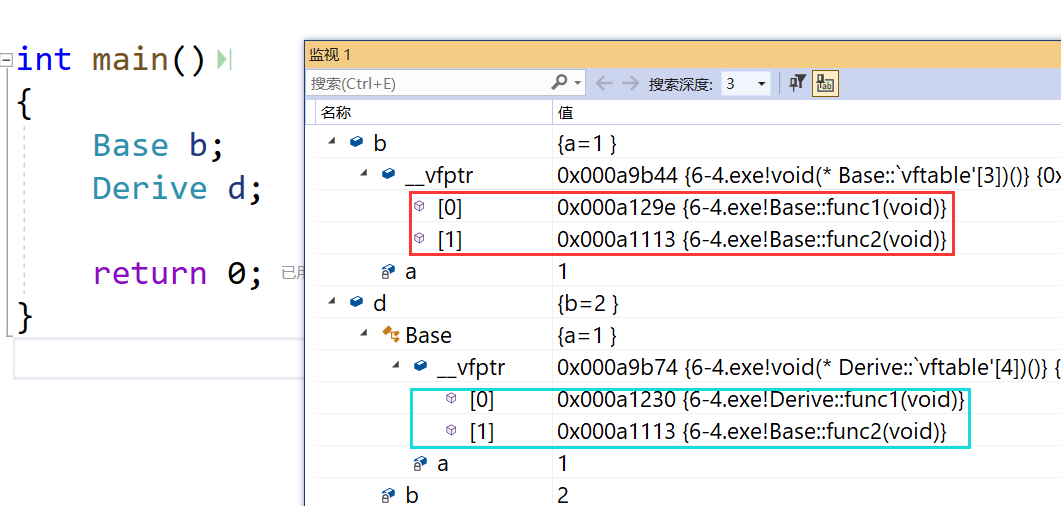
Task: Click the {a=1 } value of variable b
Action: [x=586, y=143]
